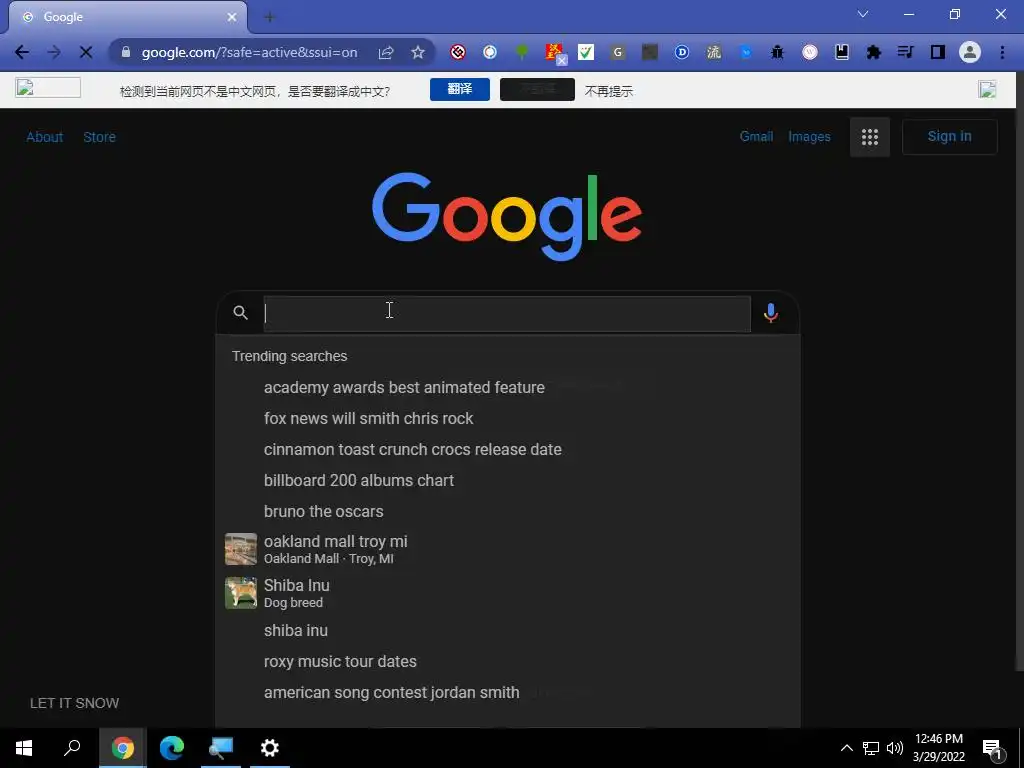
Task: Open the Windows Start menu
Action: [x=24, y=748]
